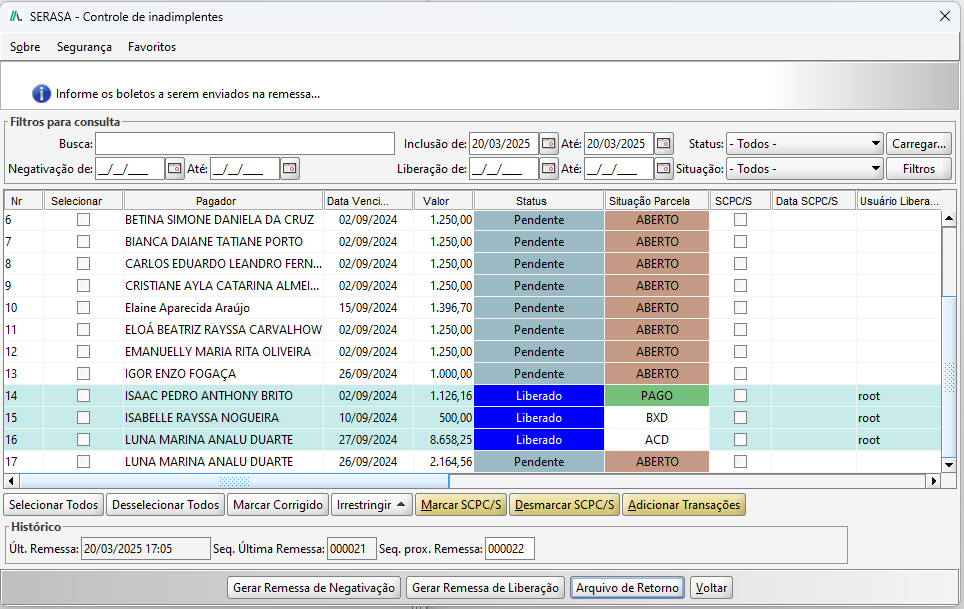Click the Filtros button
964x609 pixels.
click(919, 168)
